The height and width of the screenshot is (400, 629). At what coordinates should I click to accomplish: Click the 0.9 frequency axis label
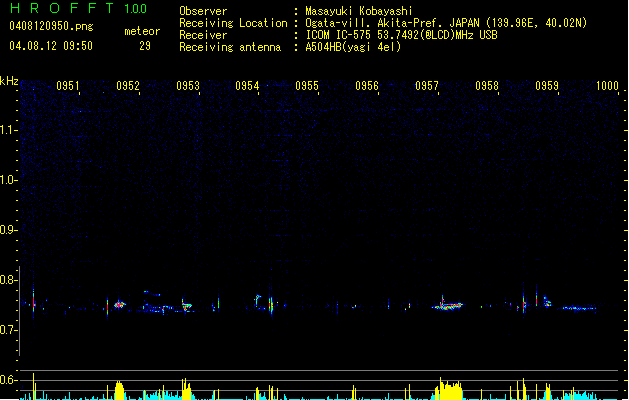coord(8,230)
